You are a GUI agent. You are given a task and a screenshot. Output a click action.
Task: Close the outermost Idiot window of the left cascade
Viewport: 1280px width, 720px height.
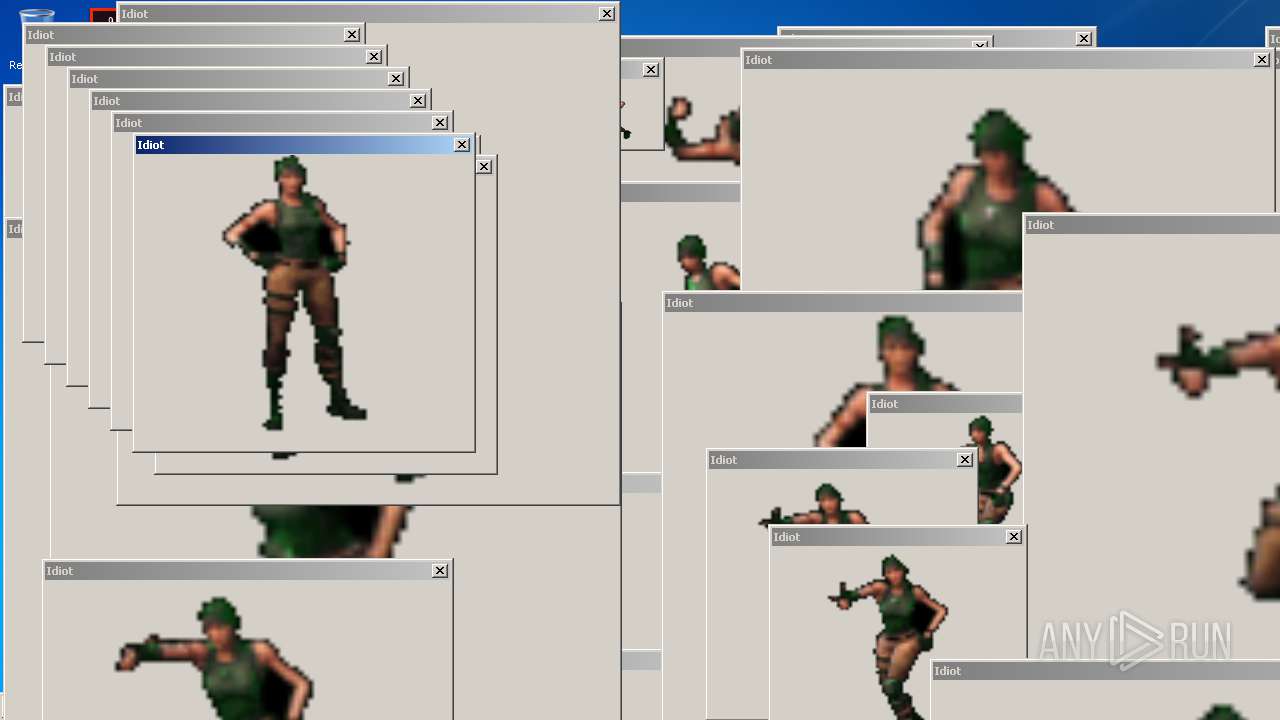pos(352,35)
